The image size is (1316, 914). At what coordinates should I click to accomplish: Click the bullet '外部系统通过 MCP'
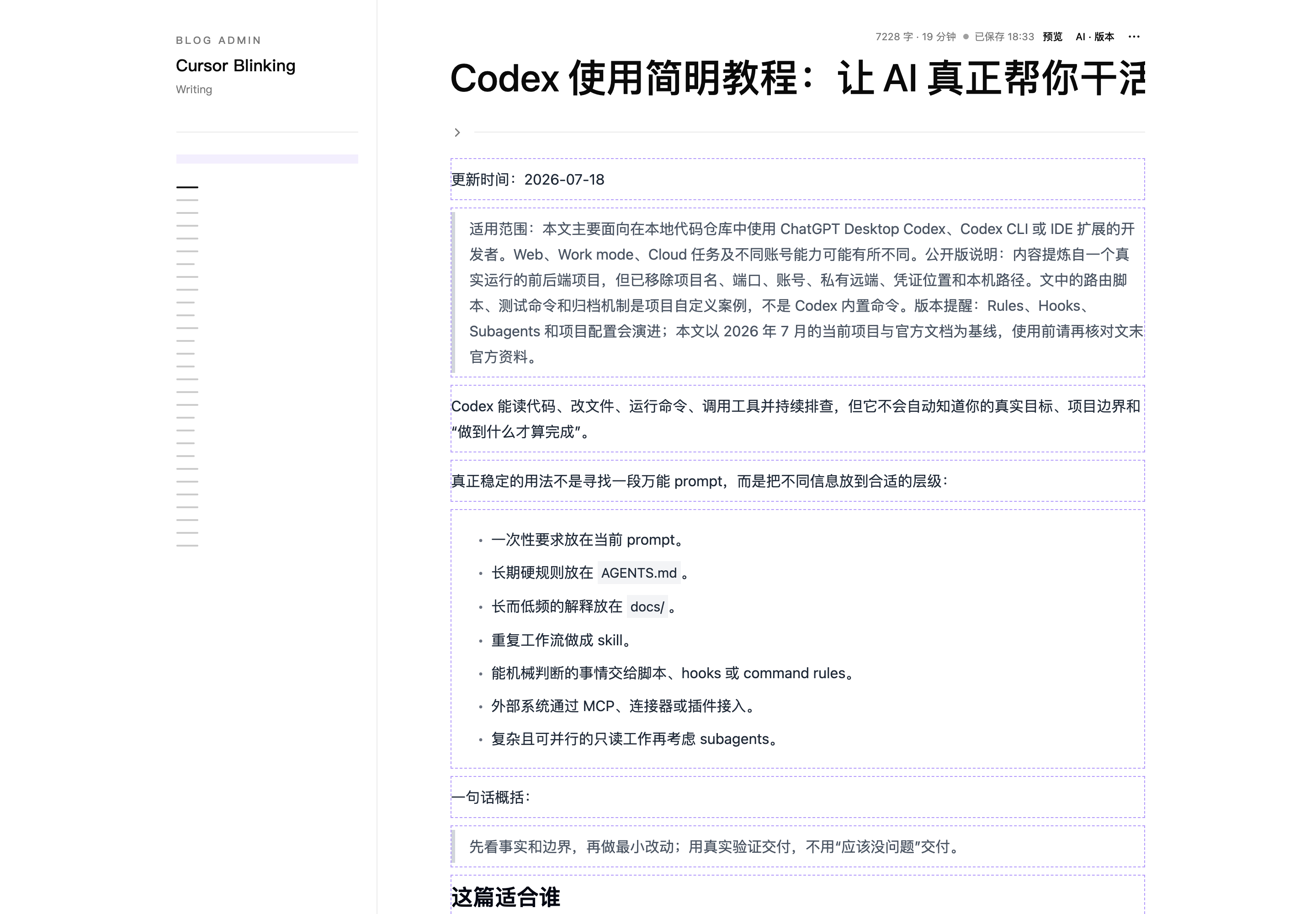click(623, 706)
